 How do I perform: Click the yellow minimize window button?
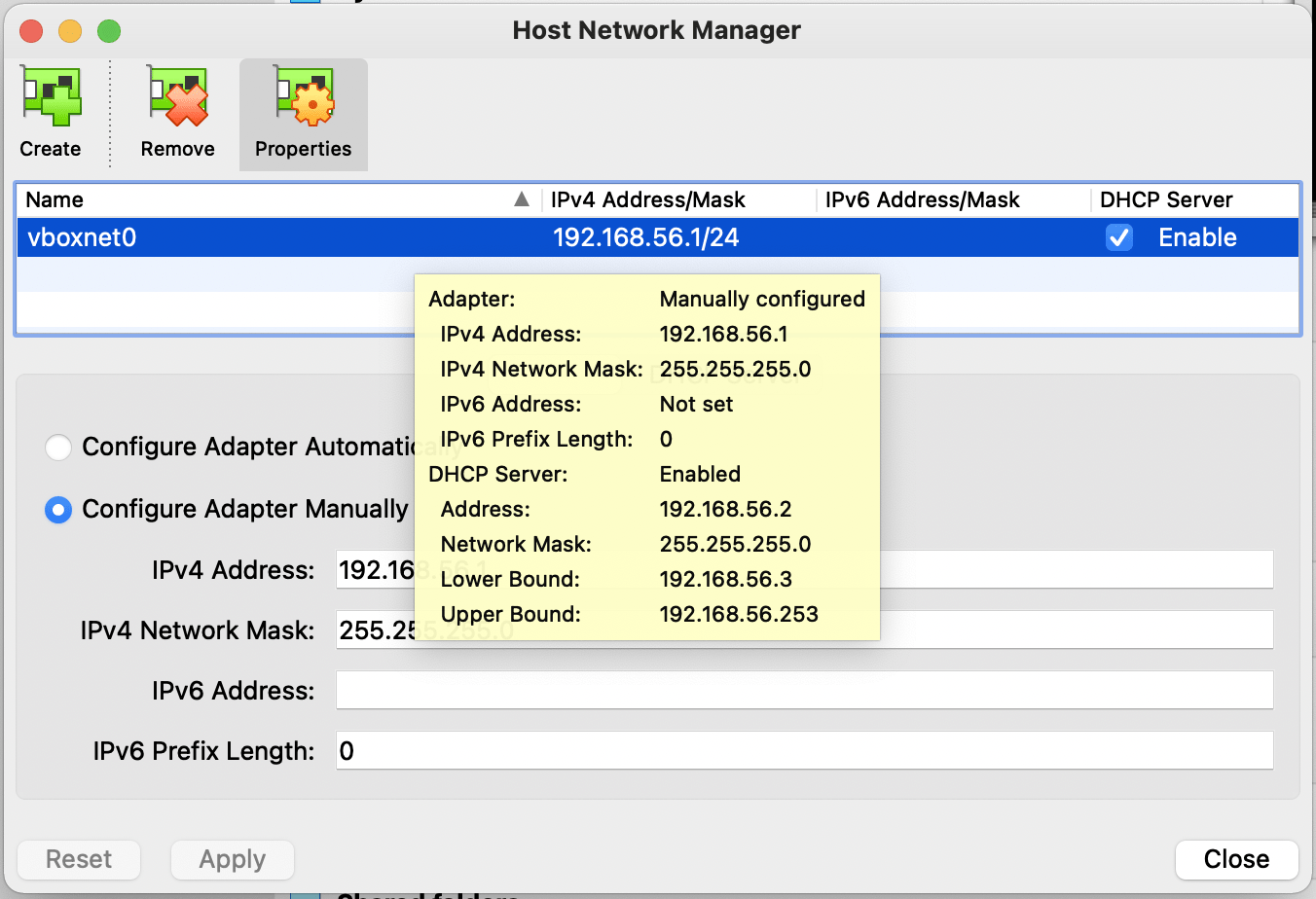click(70, 31)
